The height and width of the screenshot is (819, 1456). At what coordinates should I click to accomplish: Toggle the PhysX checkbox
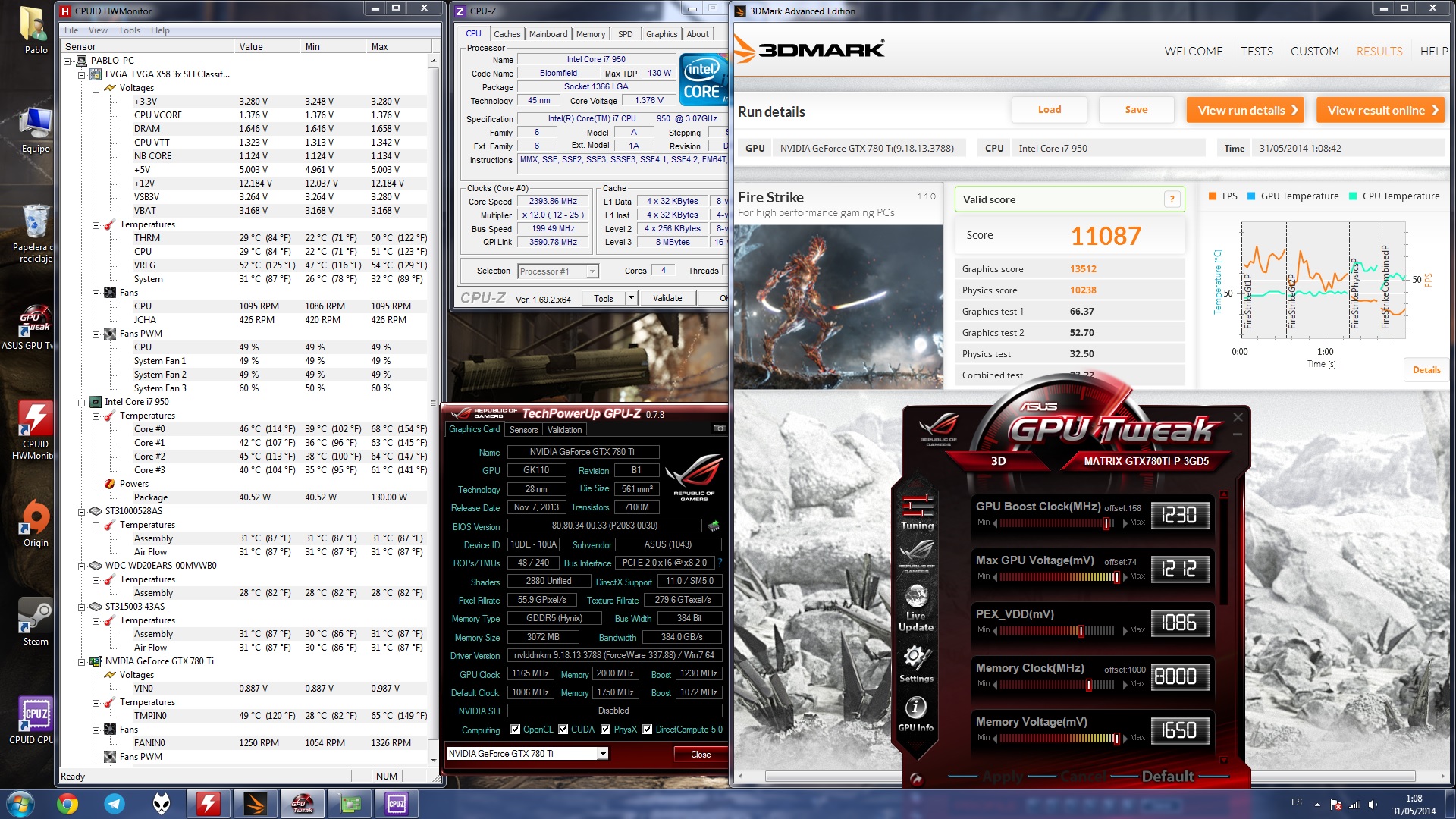tap(606, 730)
